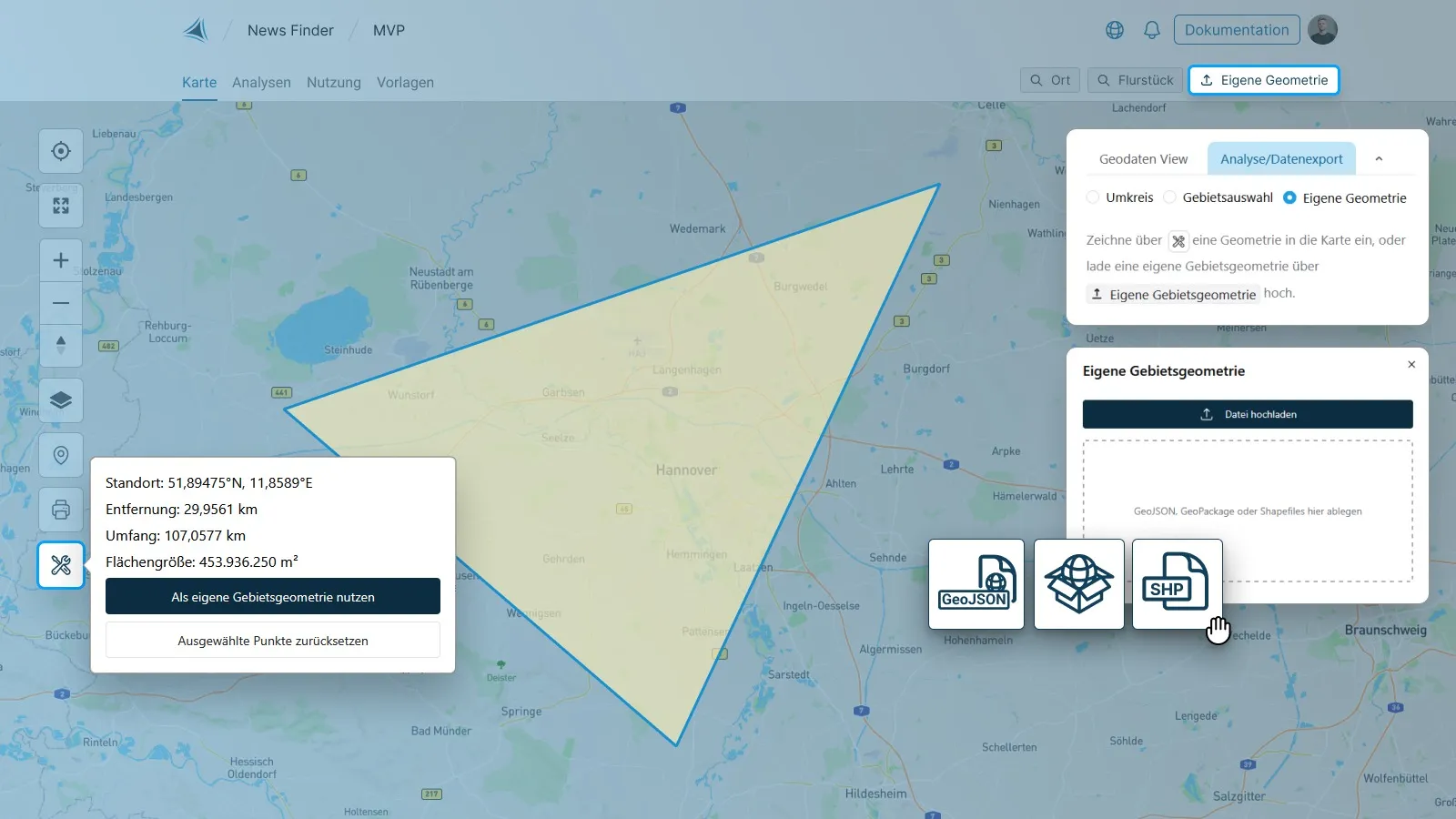Switch to the Geodaten View tab
Image resolution: width=1456 pixels, height=819 pixels.
tap(1143, 159)
